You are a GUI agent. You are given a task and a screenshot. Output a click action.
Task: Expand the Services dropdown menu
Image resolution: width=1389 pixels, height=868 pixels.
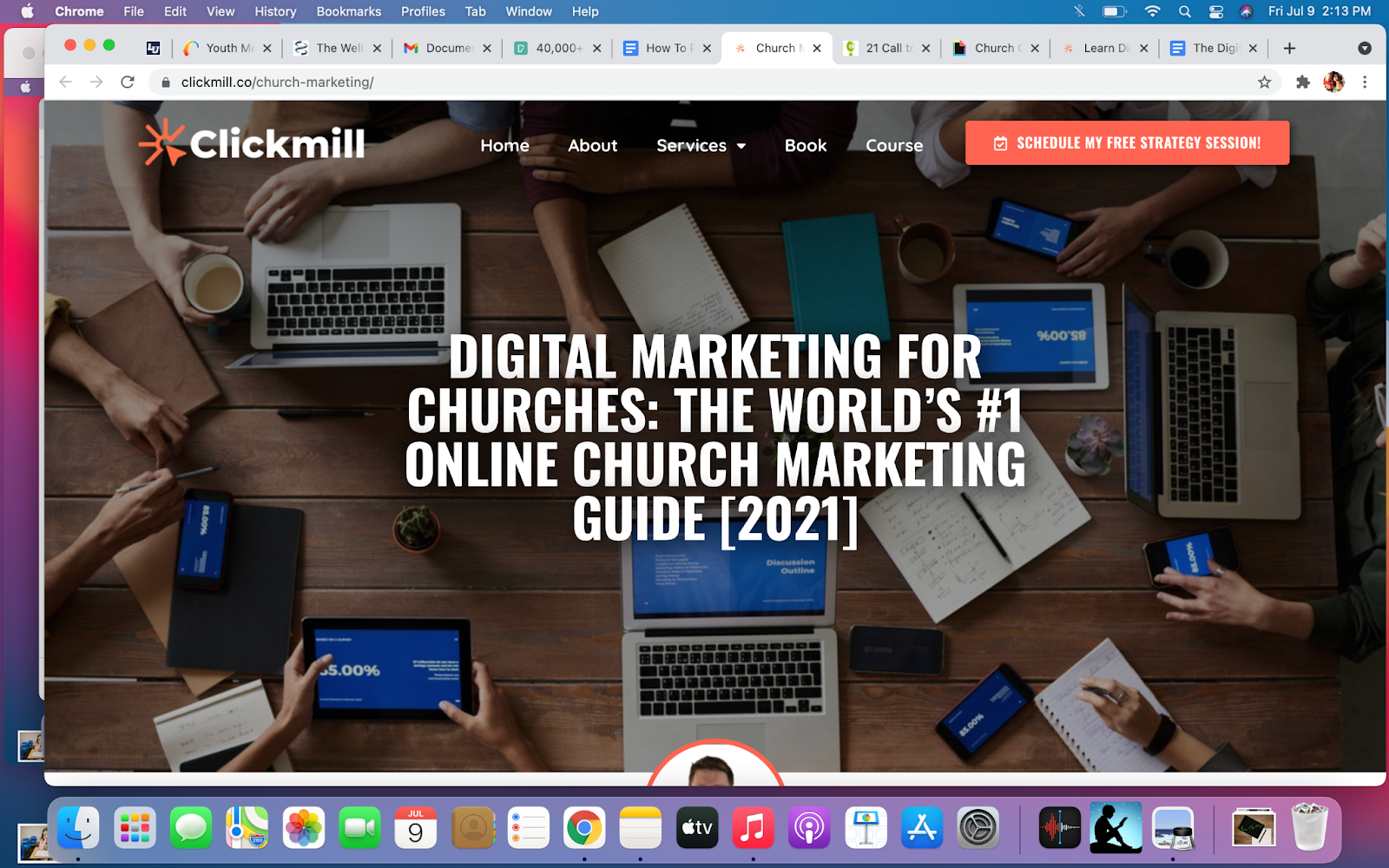[x=701, y=146]
